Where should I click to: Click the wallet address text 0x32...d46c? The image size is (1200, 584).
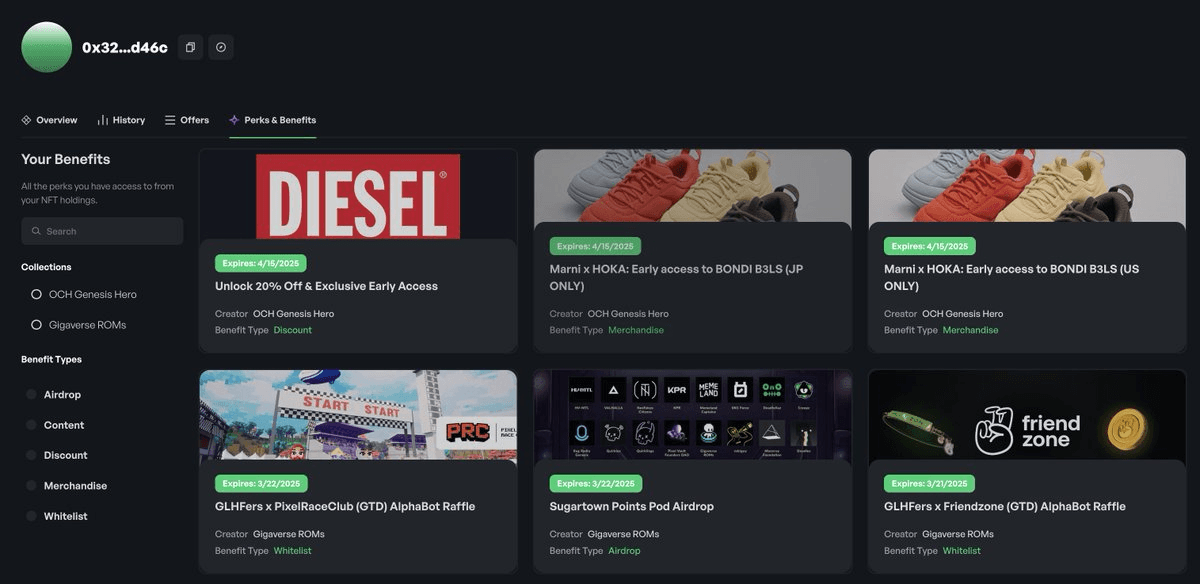125,47
